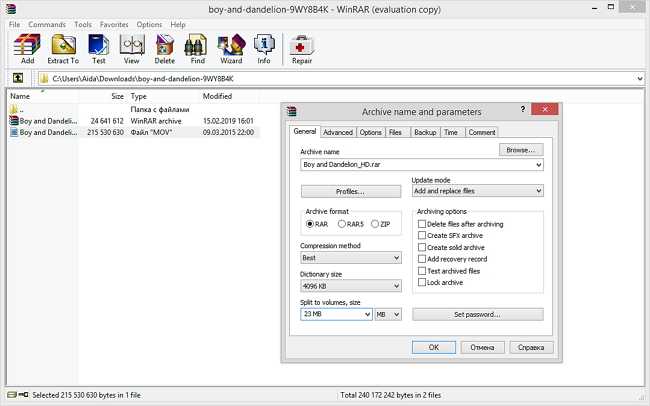650x406 pixels.
Task: Sort by the Name column header
Action: point(20,96)
